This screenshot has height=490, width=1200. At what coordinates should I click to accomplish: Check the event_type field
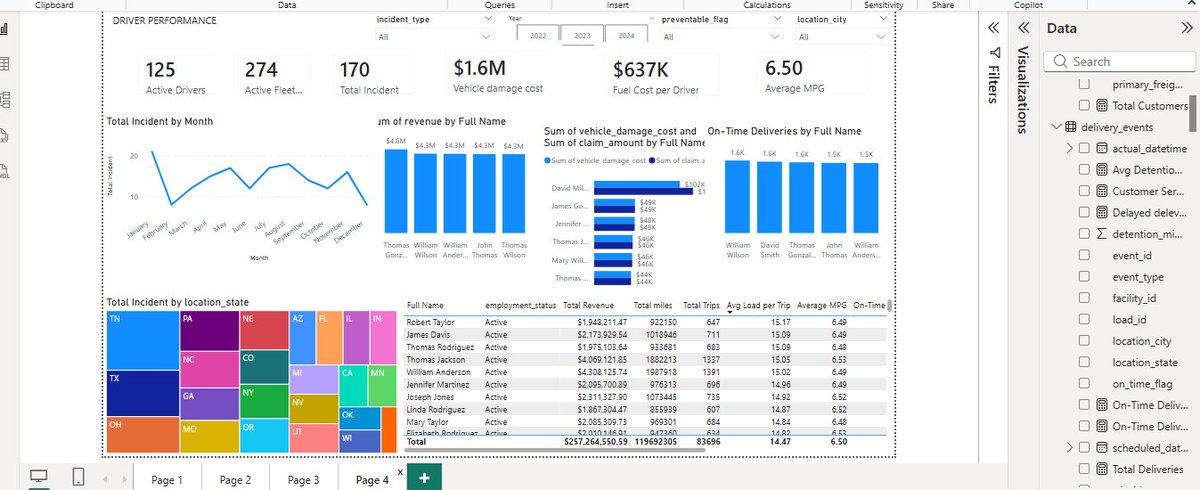[1084, 276]
